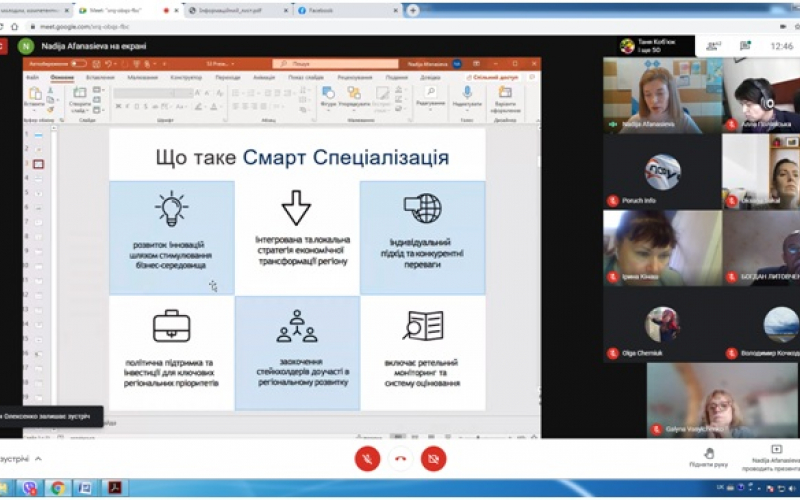The width and height of the screenshot is (800, 500).
Task: Click the document magnifier icon on slide
Action: coord(423,326)
